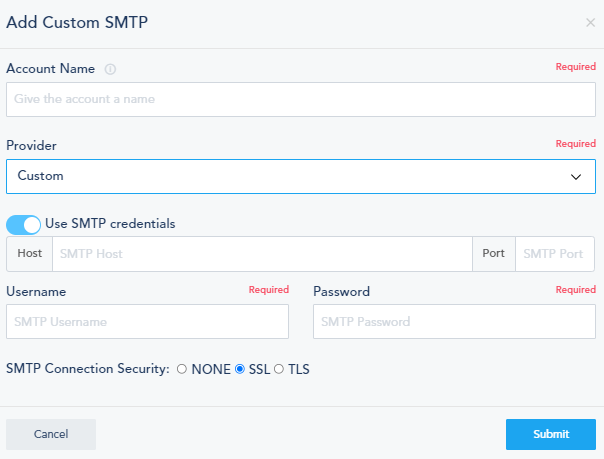Click the info icon beside Account Name
This screenshot has width=604, height=459.
[111, 70]
